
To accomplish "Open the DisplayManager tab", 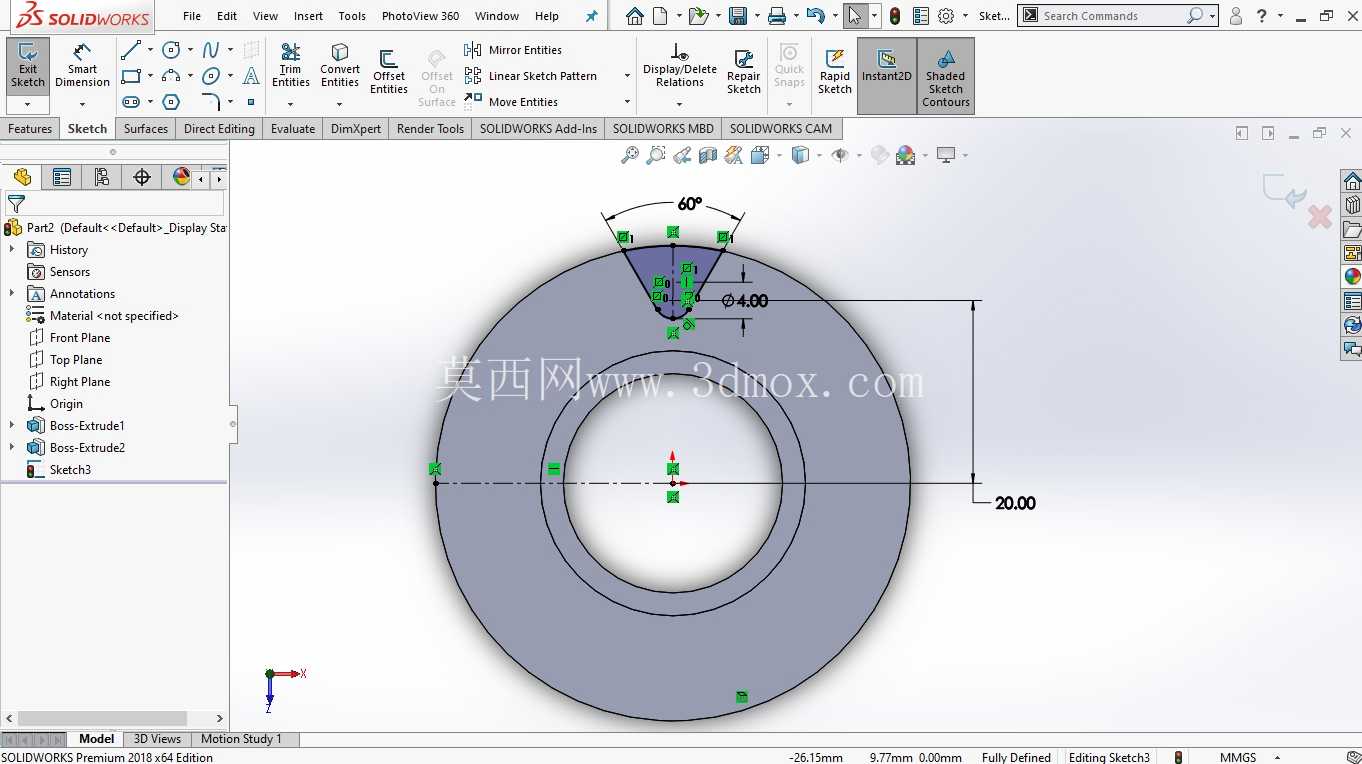I will (x=181, y=177).
